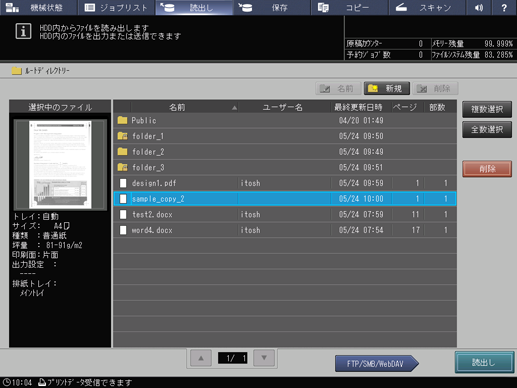Click the selected file preview thumbnail
Viewport: 517px width, 388px height.
point(60,165)
